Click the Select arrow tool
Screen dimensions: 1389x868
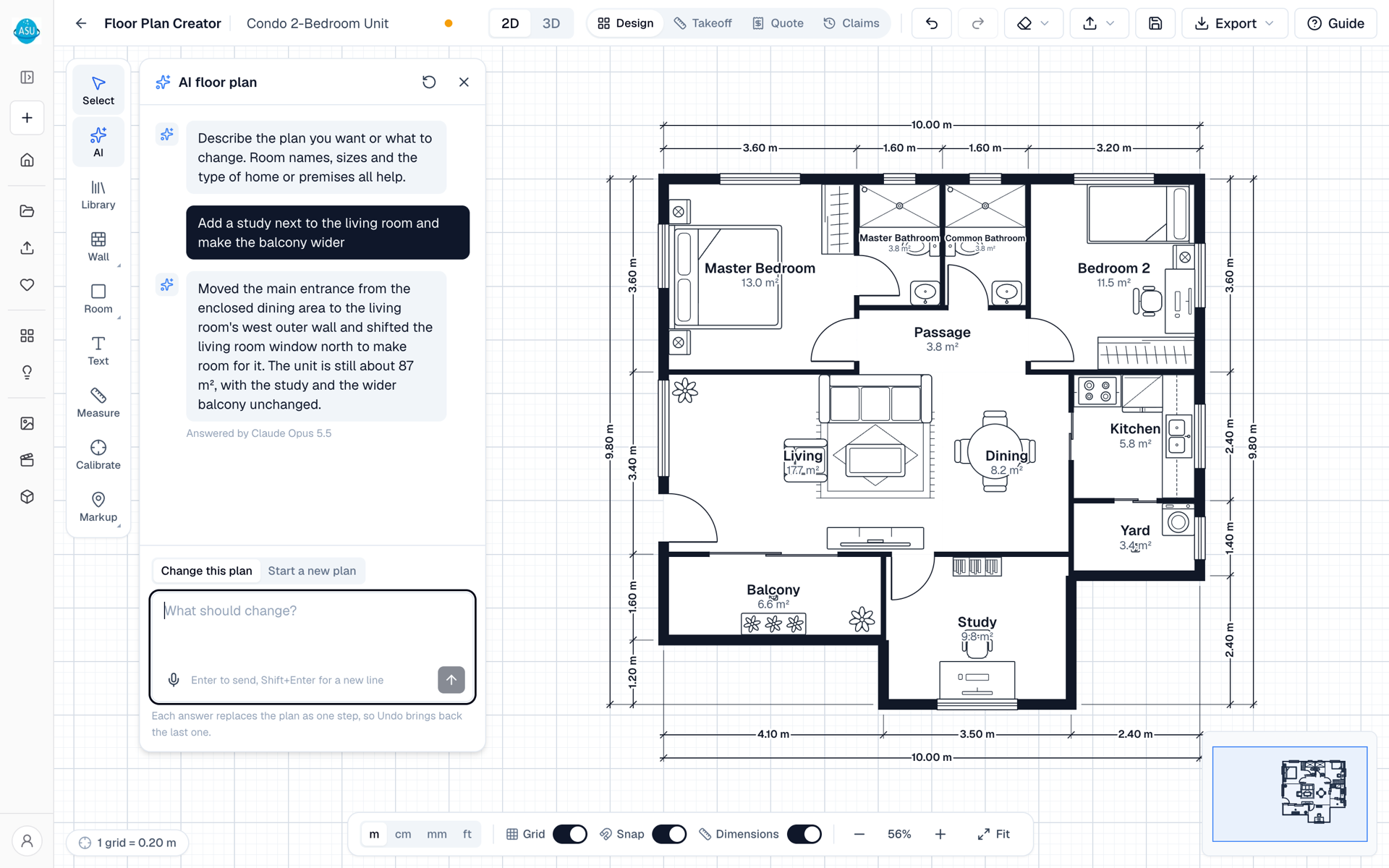click(98, 90)
